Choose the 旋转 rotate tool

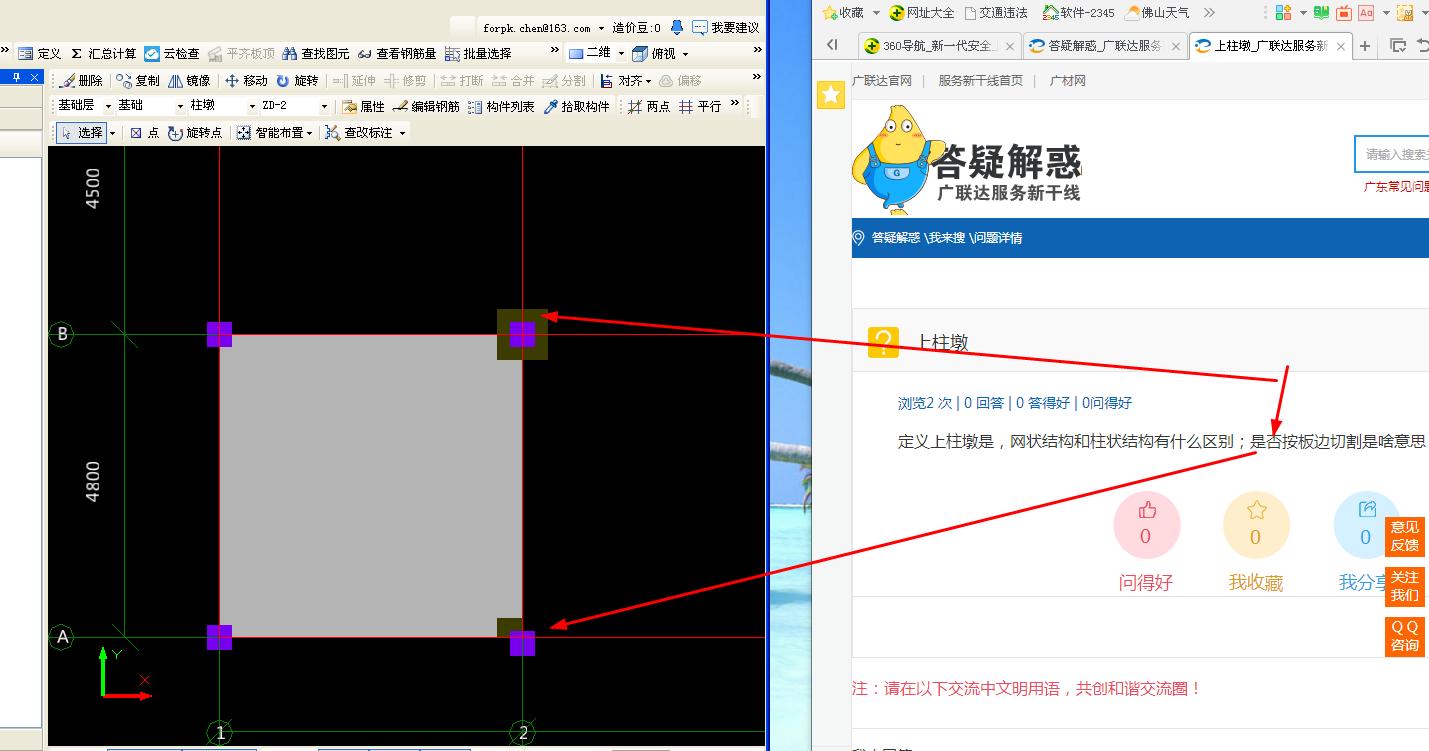(297, 80)
